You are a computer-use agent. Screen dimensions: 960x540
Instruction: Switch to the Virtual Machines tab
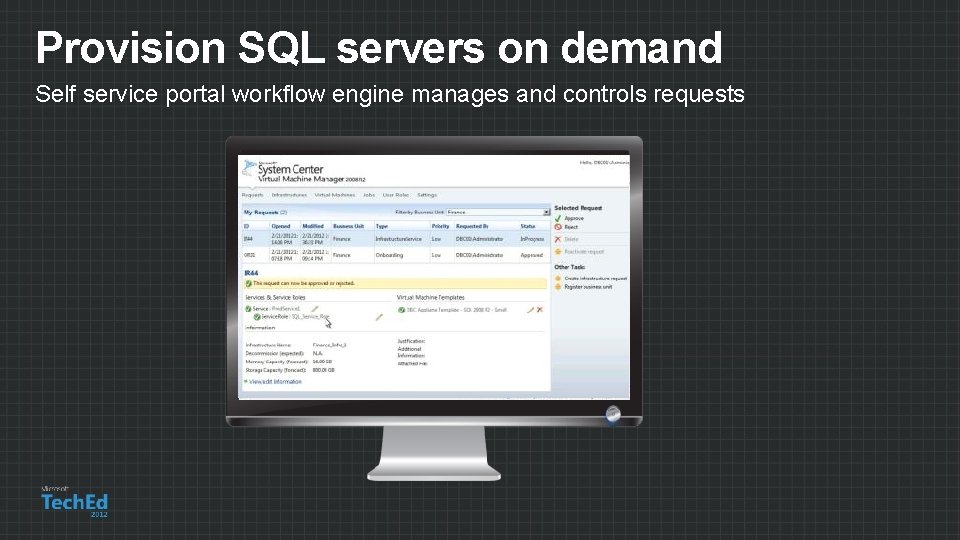335,195
